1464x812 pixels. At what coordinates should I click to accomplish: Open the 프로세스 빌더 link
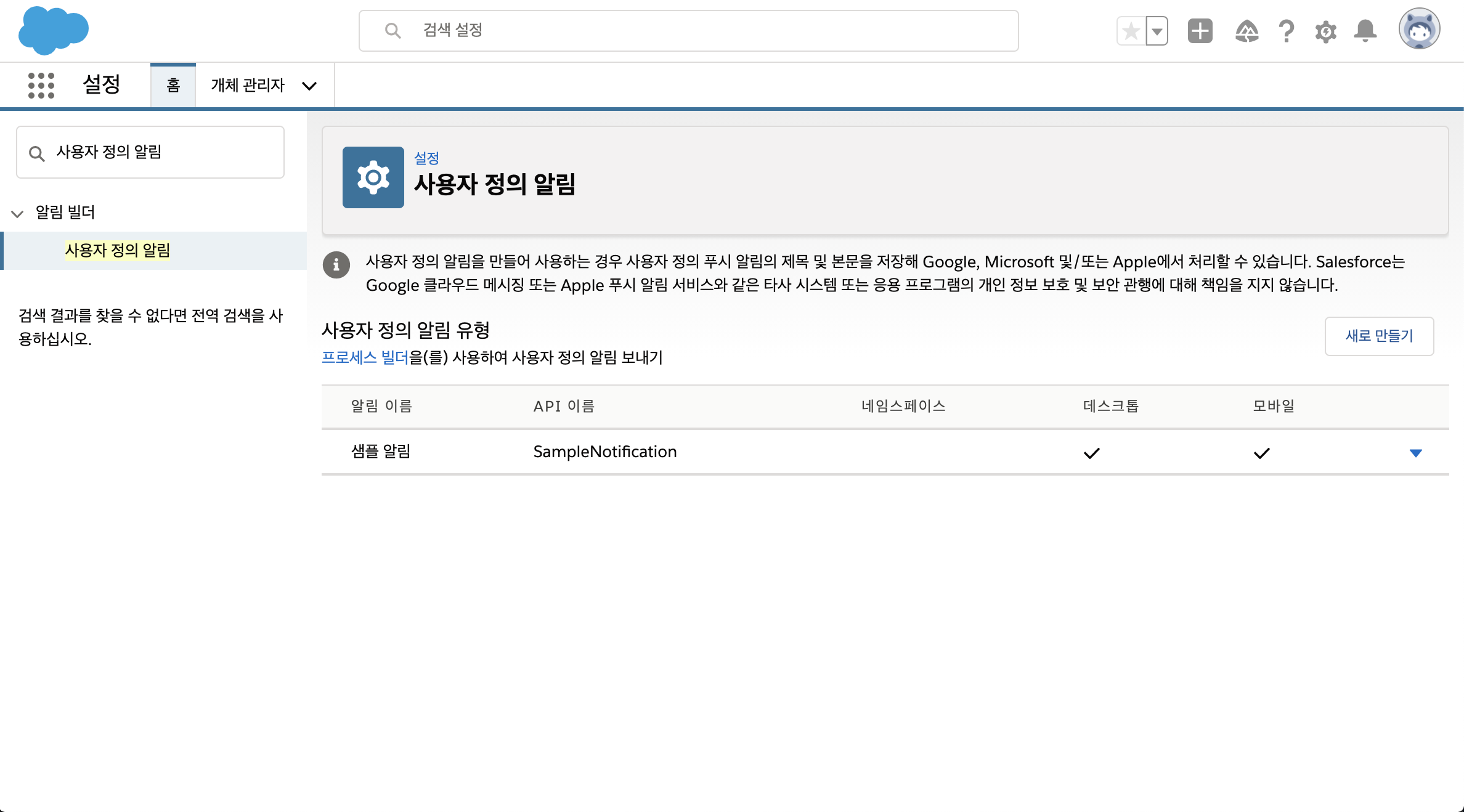tap(365, 357)
